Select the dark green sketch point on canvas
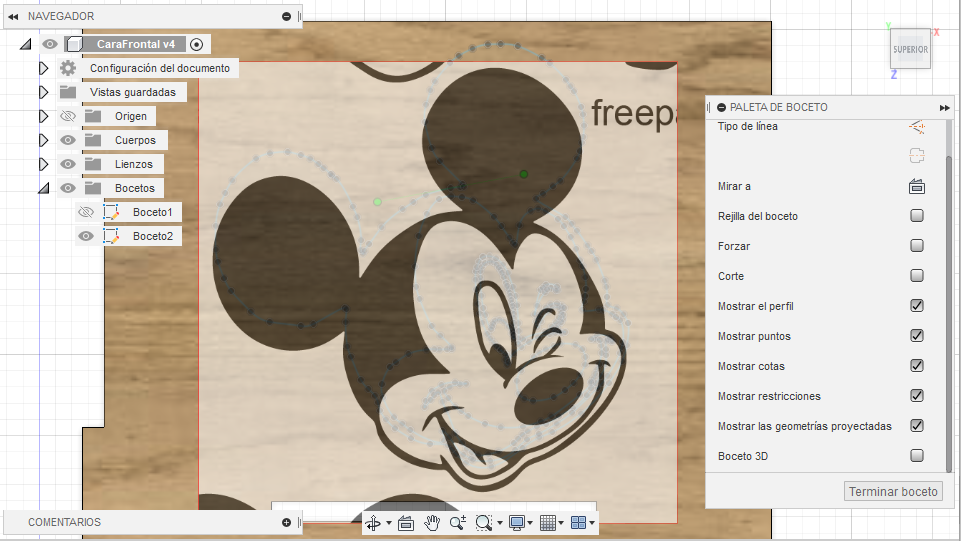 click(x=524, y=175)
